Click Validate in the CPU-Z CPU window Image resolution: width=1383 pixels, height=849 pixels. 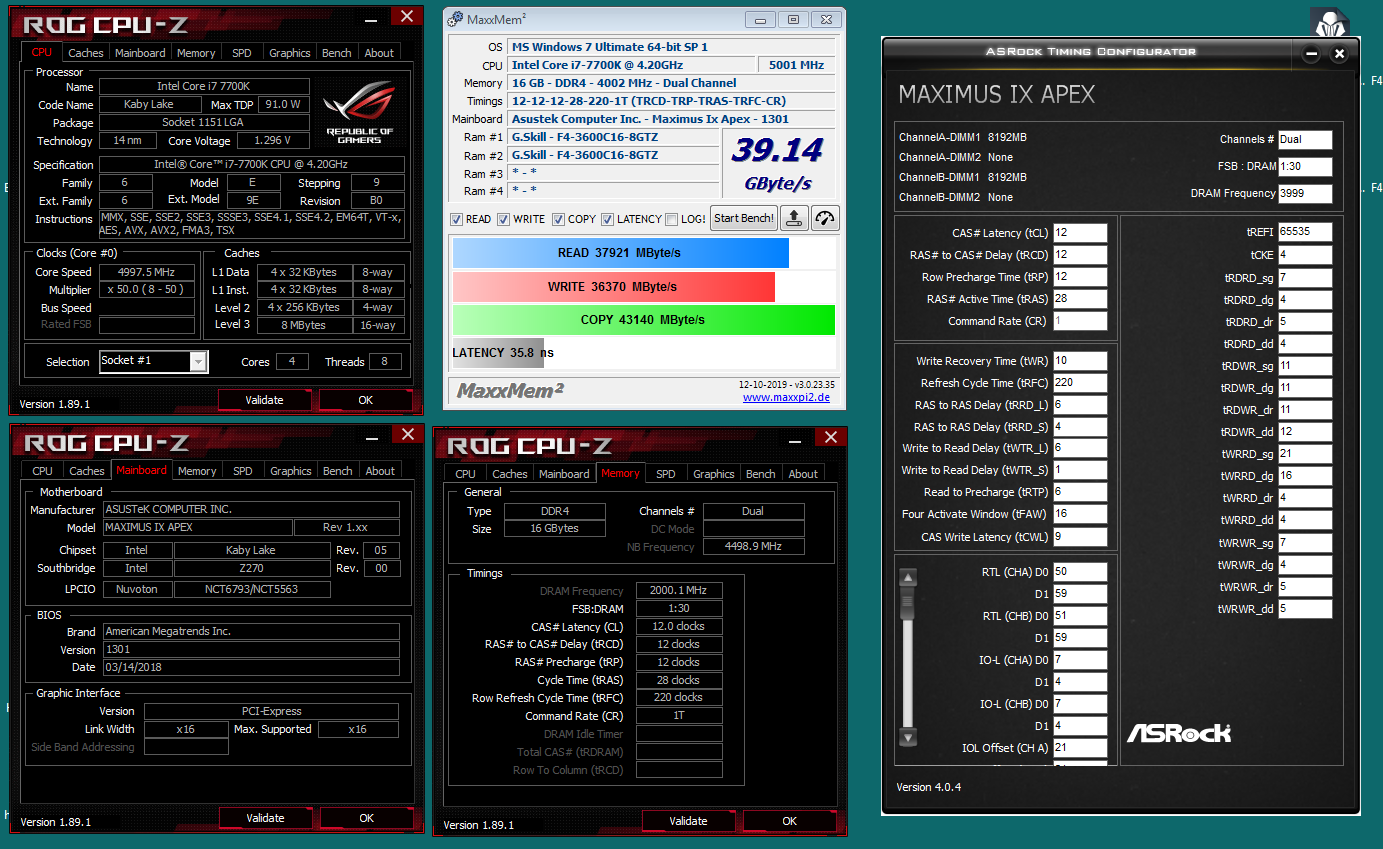[265, 400]
